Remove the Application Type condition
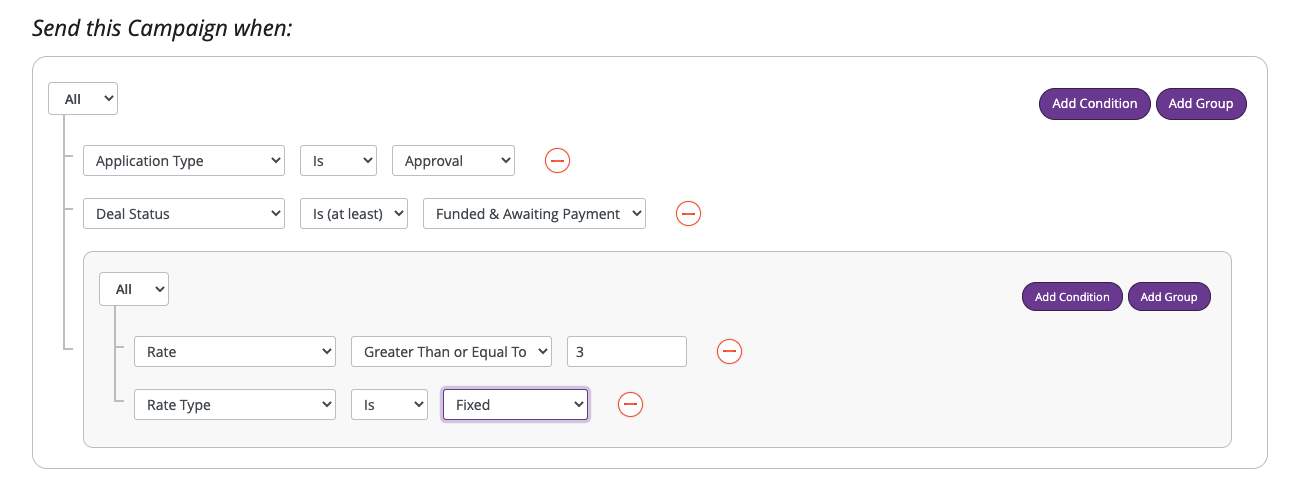 [557, 161]
